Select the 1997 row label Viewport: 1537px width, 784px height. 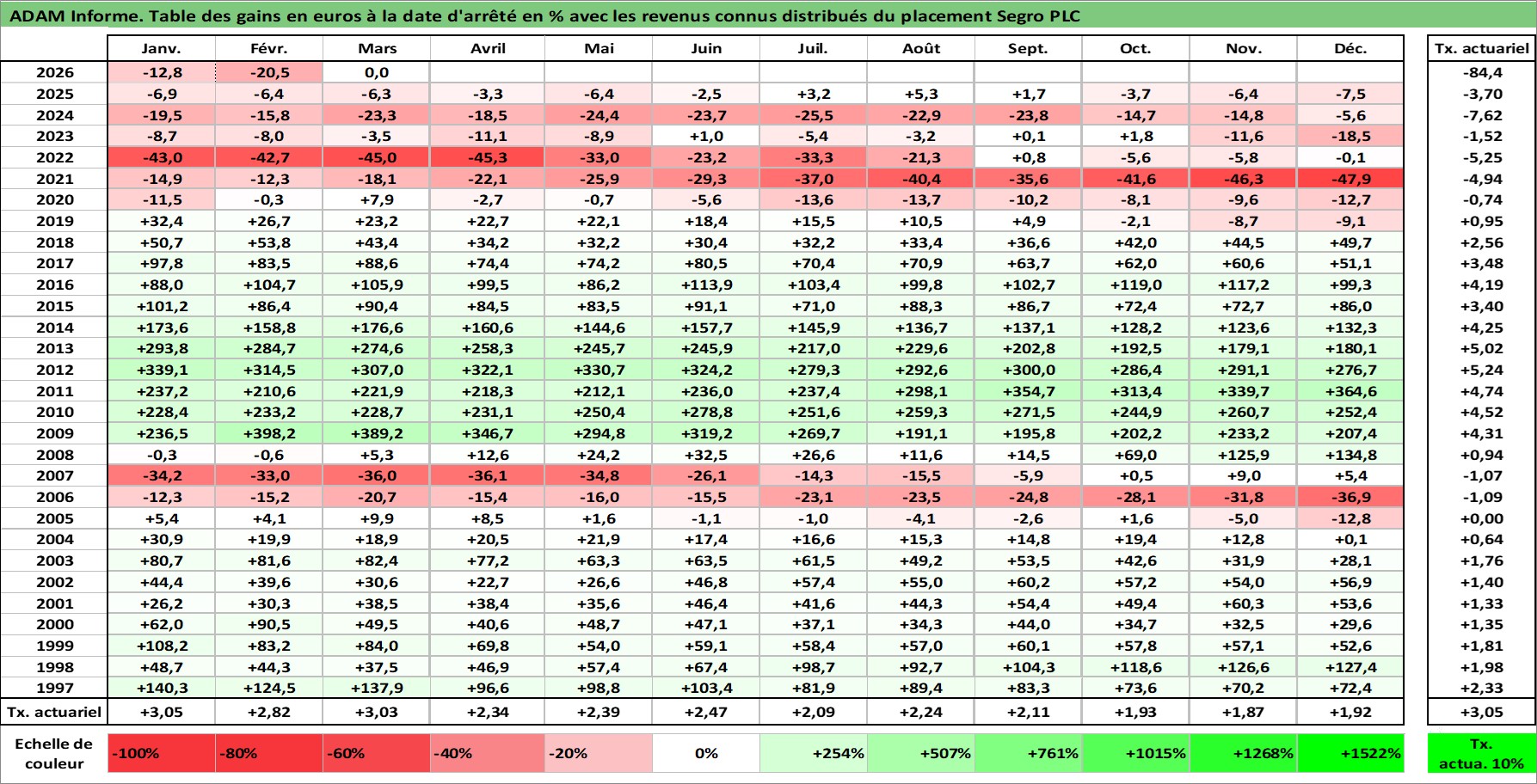[x=54, y=688]
